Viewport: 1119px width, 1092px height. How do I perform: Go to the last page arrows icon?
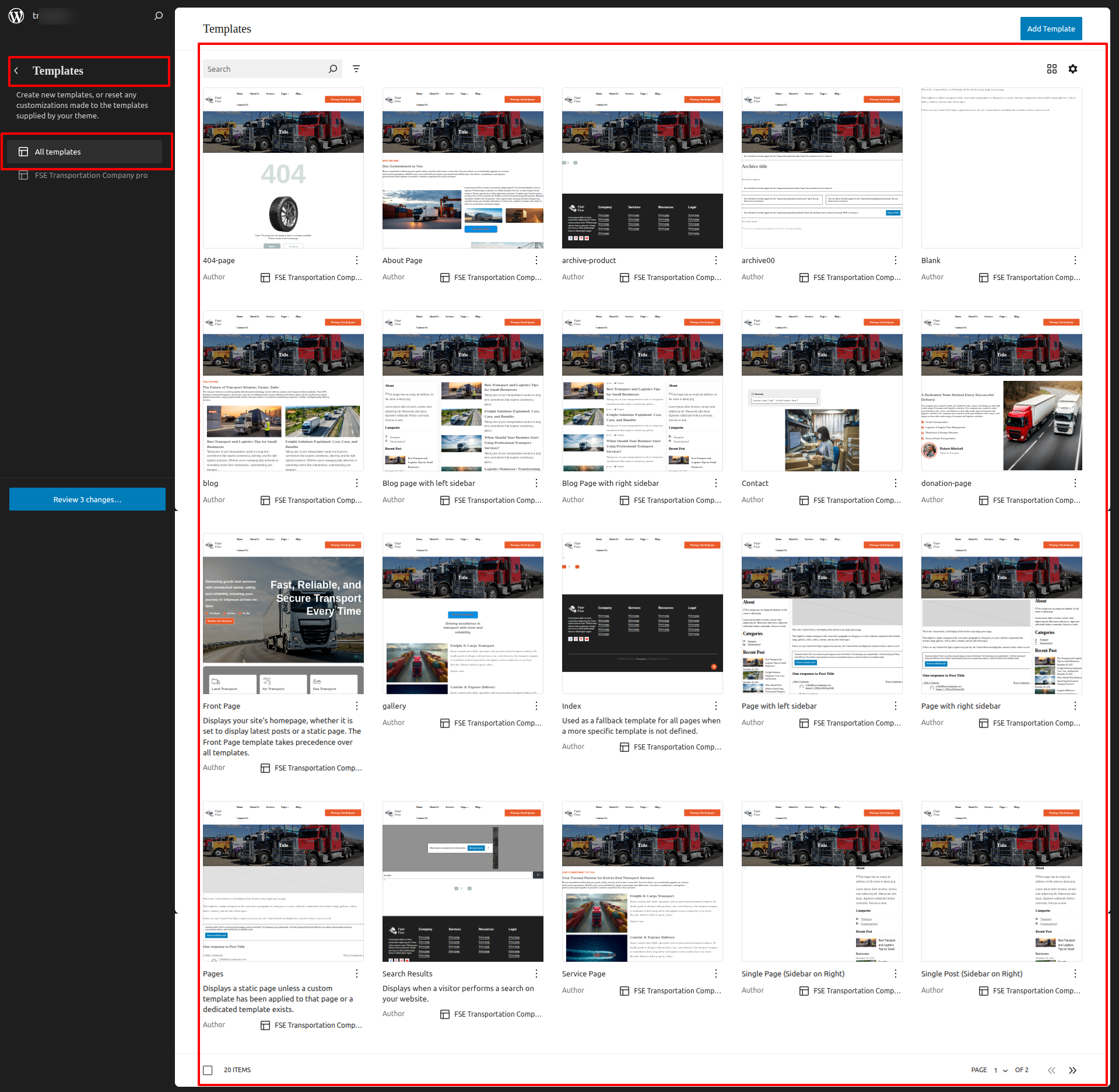[1072, 1070]
